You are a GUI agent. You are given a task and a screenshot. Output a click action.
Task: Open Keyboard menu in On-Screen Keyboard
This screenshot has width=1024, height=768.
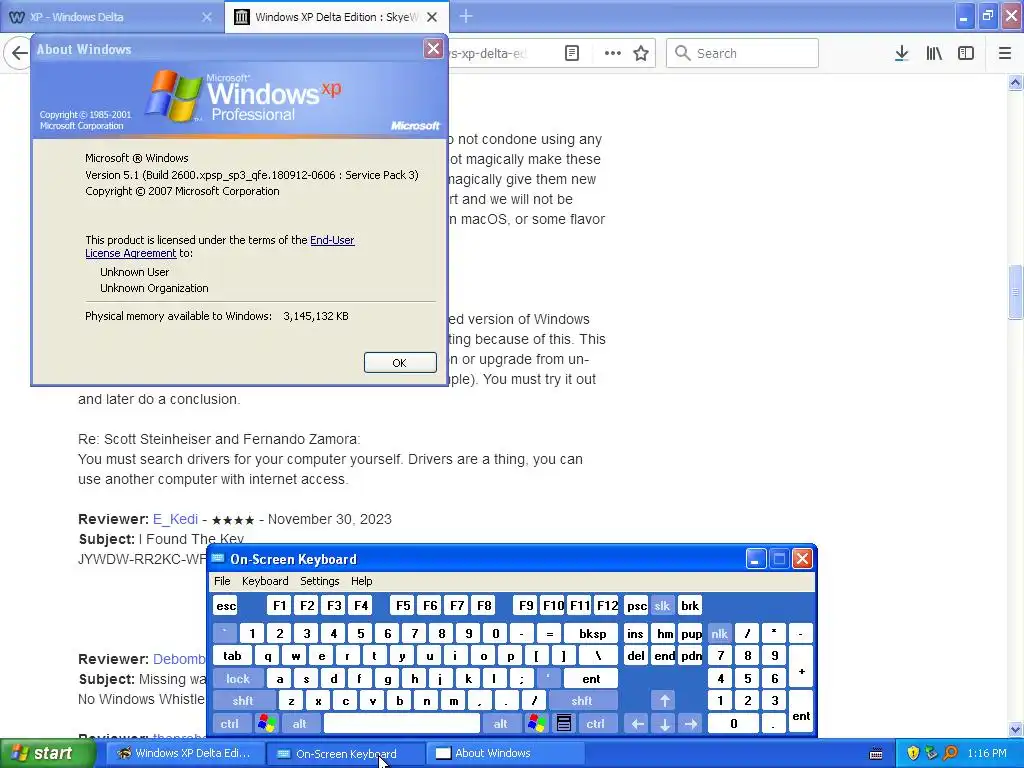tap(264, 581)
